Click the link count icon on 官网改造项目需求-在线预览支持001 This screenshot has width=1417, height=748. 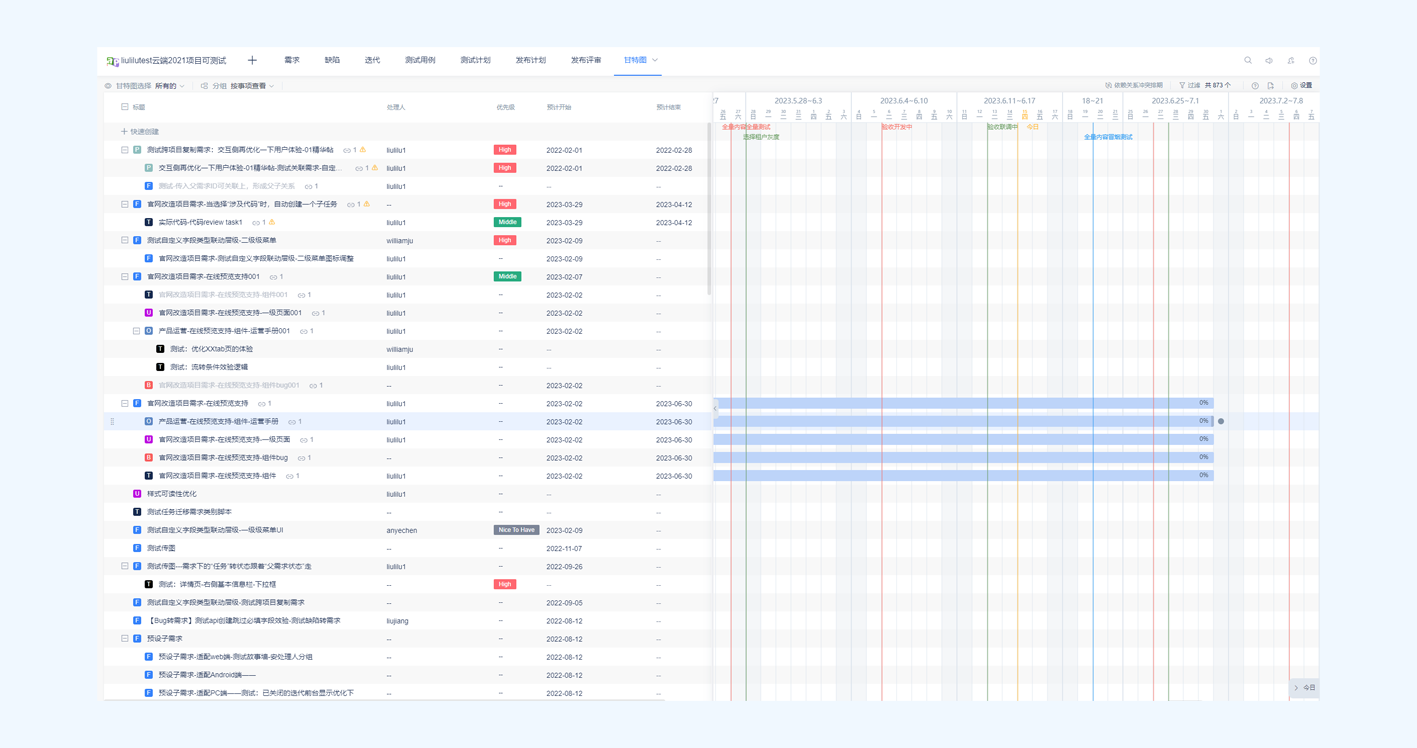[x=272, y=277]
